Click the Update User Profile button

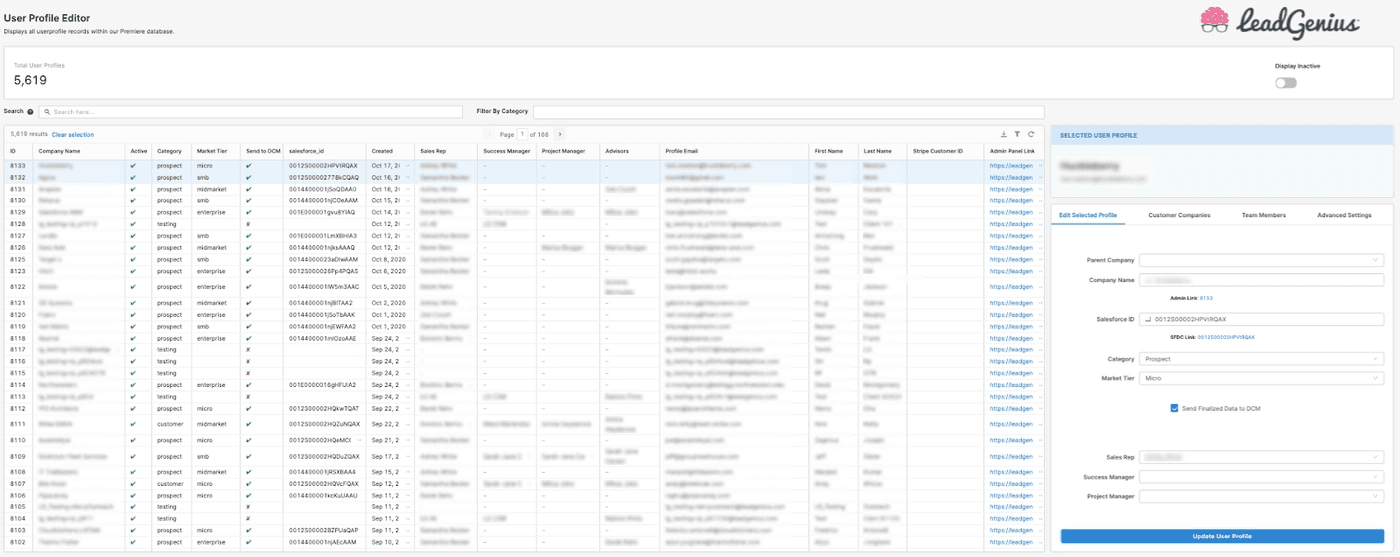pos(1222,536)
